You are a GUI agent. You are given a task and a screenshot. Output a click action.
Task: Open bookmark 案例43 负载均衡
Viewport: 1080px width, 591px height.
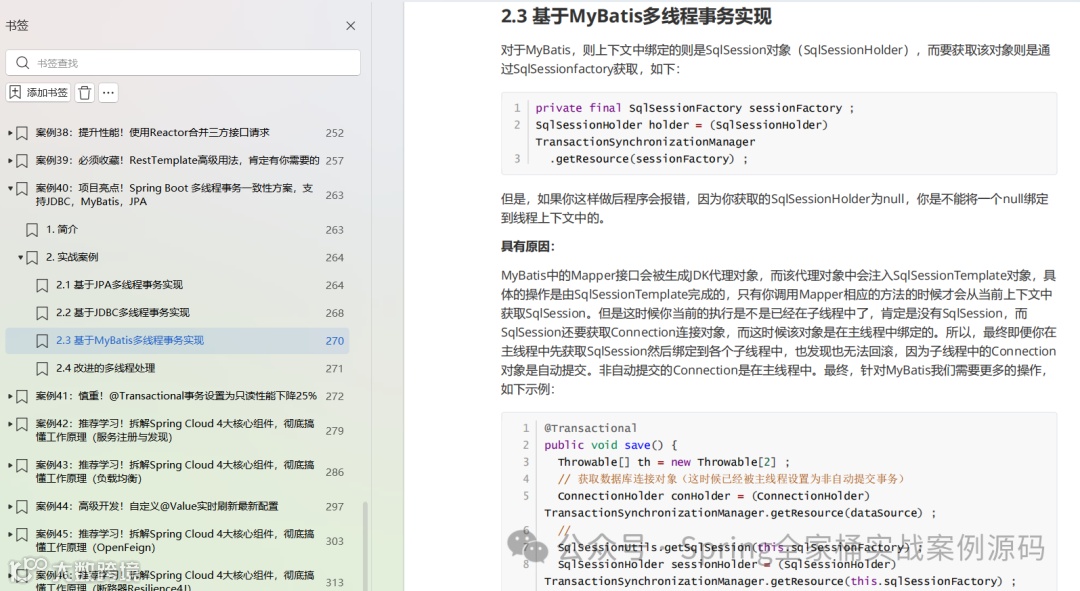(174, 471)
